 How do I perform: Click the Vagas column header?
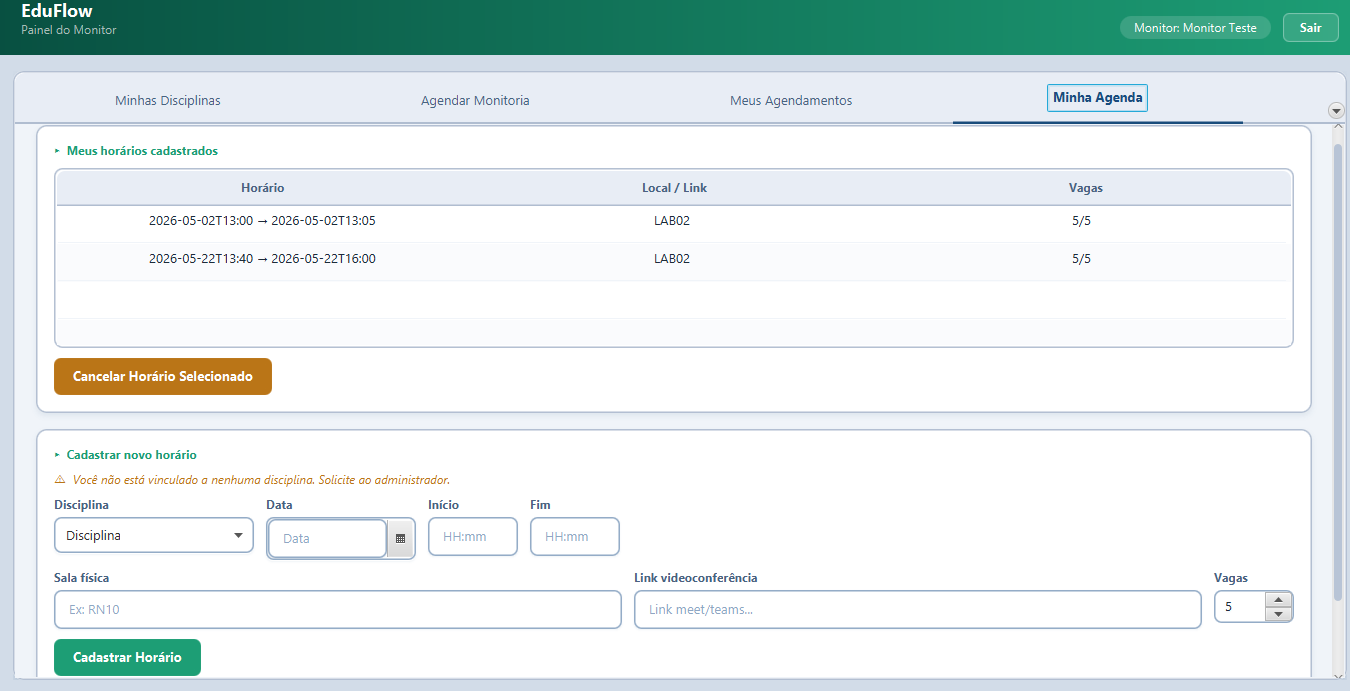1086,188
